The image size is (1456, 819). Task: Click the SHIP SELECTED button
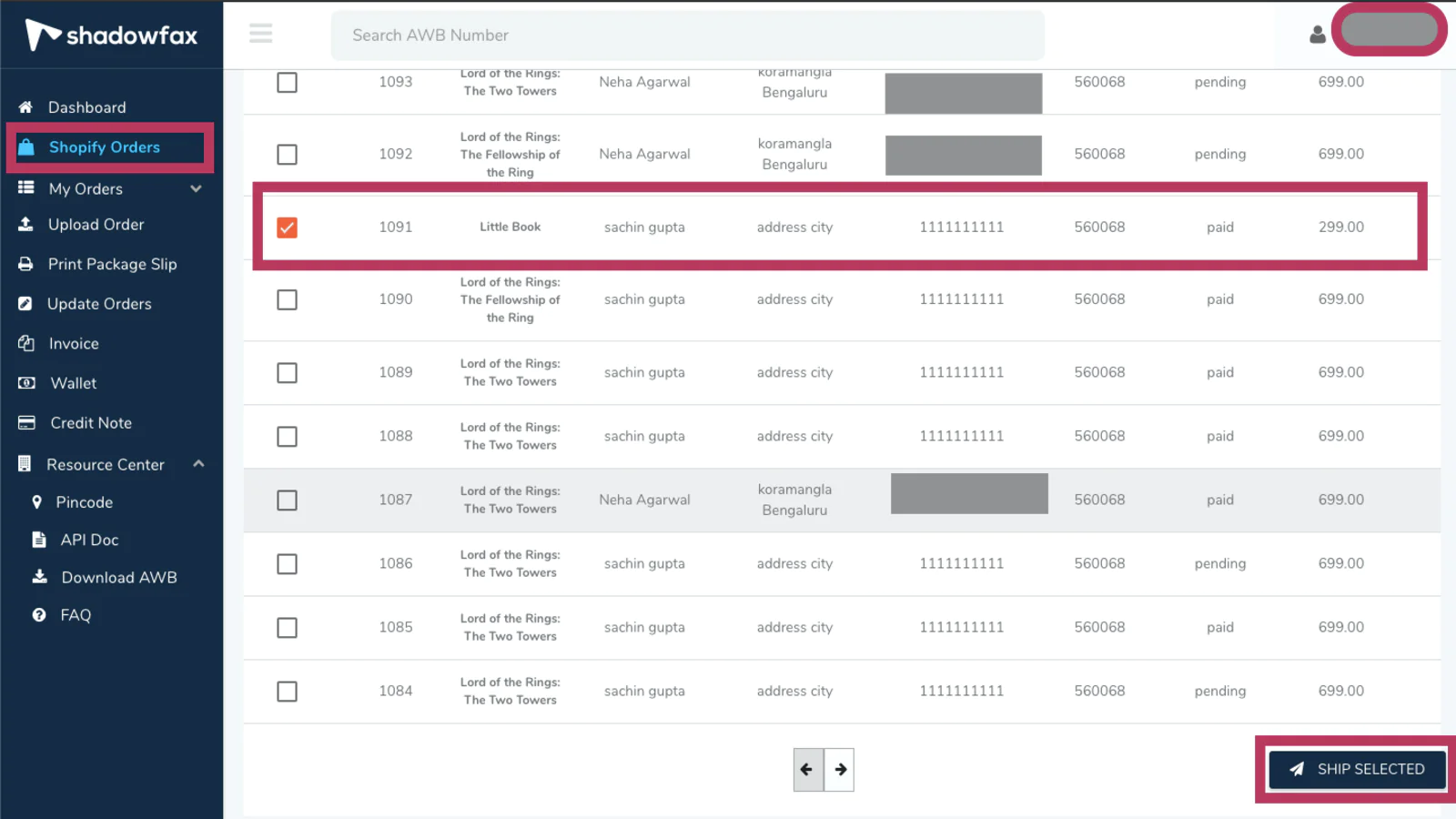coord(1356,769)
